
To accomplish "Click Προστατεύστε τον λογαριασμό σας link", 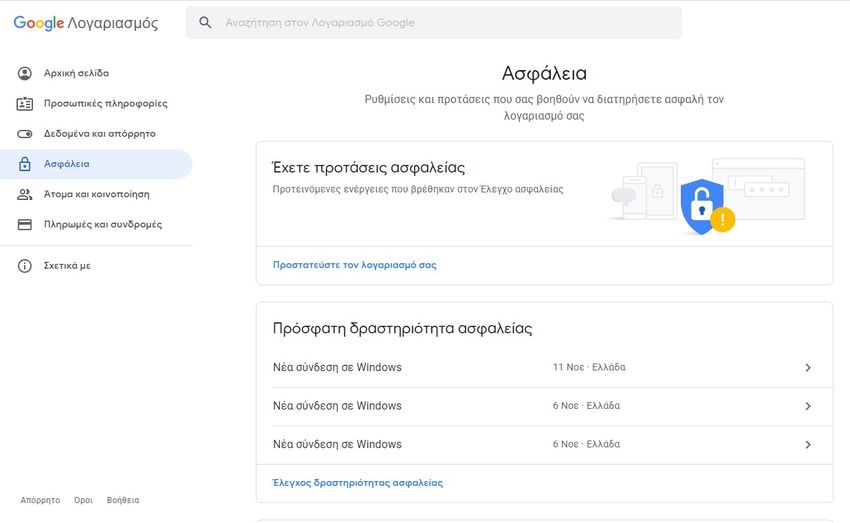I will [x=354, y=265].
